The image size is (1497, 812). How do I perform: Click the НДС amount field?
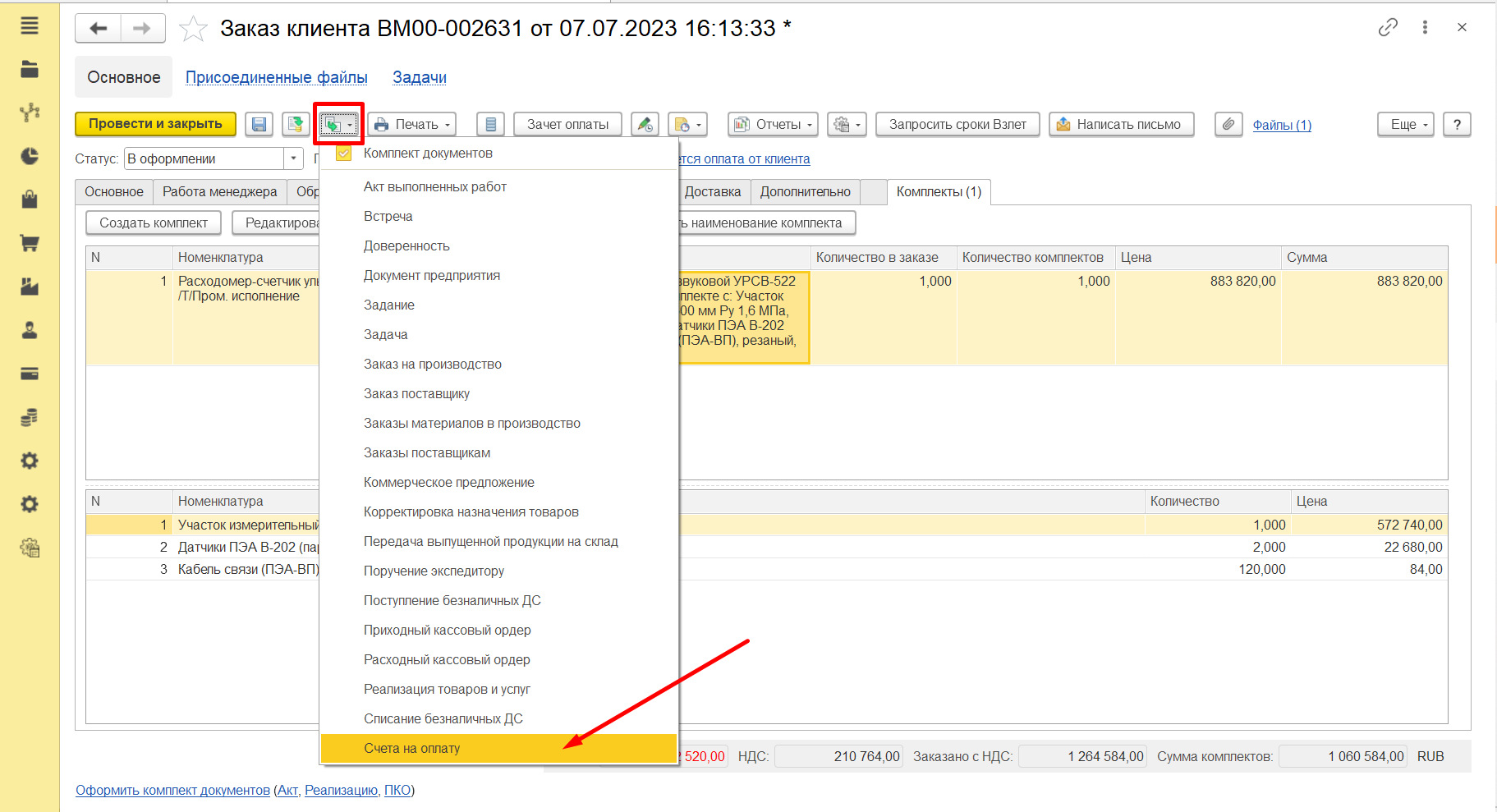pos(838,756)
